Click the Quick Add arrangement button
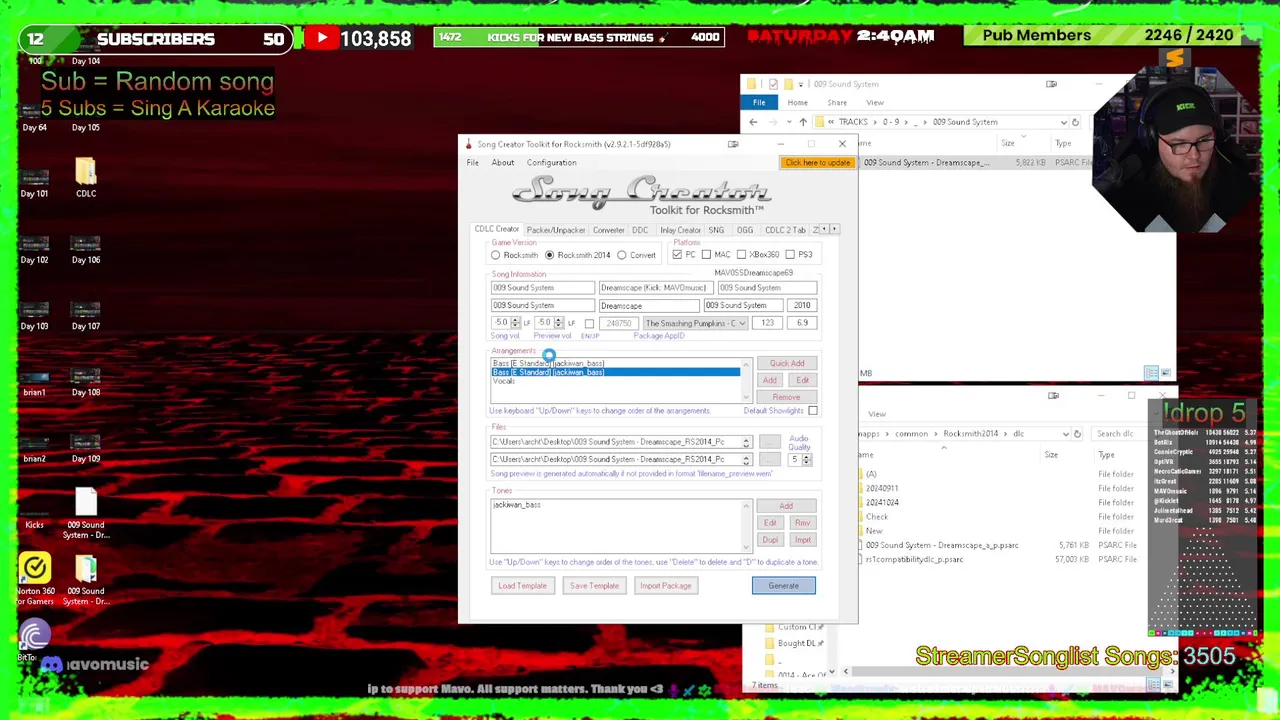 pyautogui.click(x=786, y=364)
